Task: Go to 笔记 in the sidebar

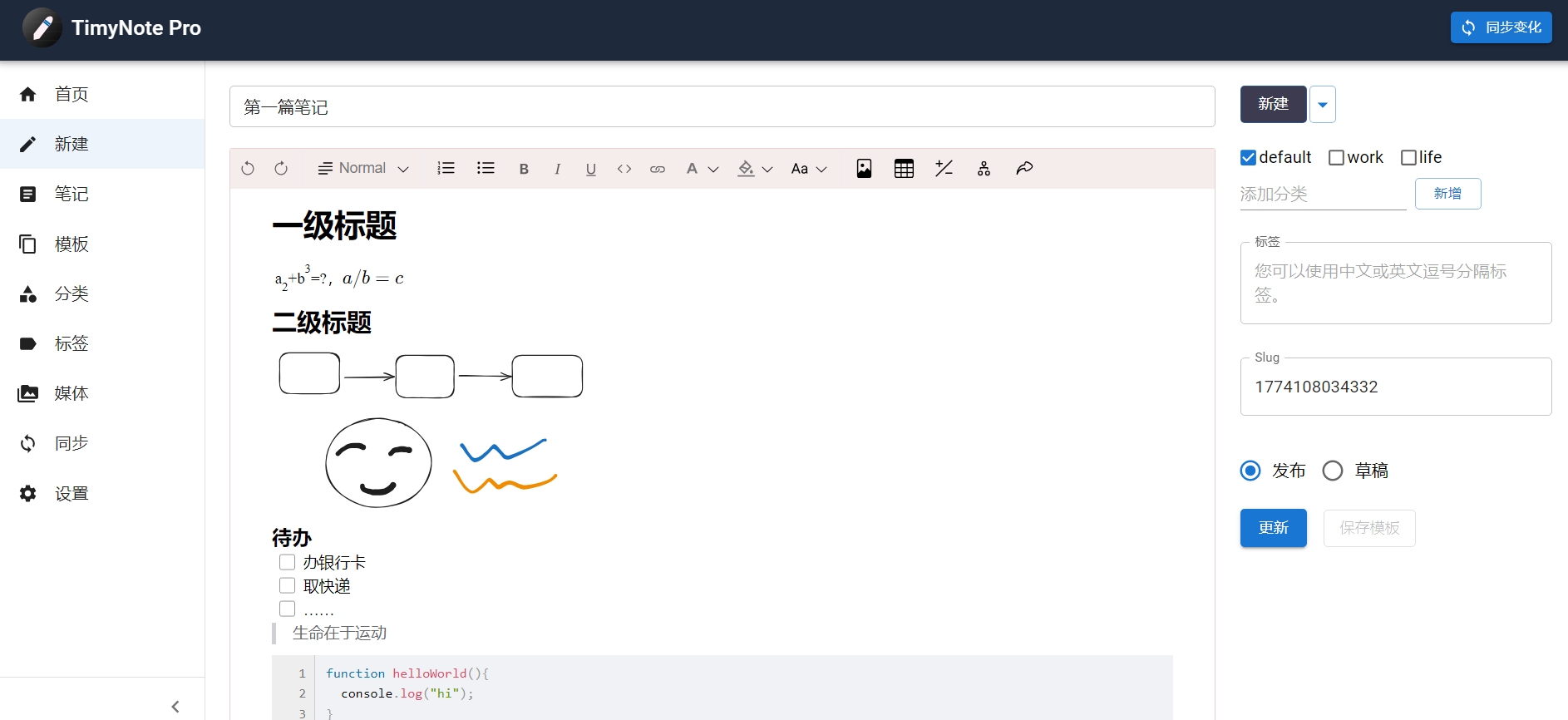Action: point(71,194)
